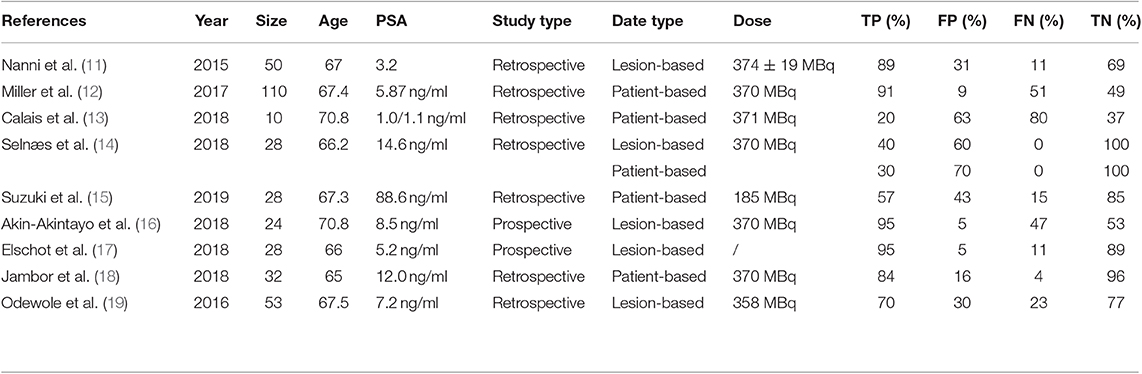Select the 88.6 ng/ml PSA value
Viewport: 1142px width, 374px height.
pos(403,198)
